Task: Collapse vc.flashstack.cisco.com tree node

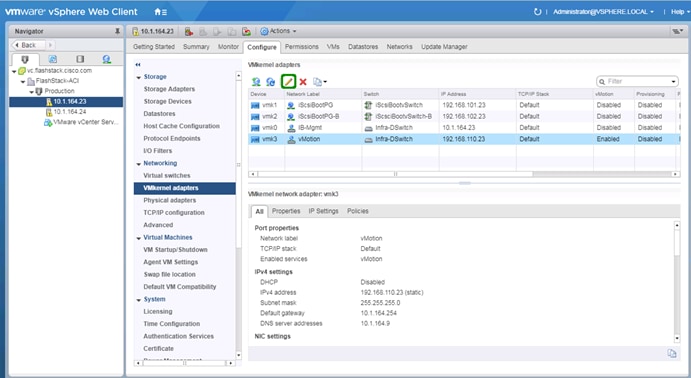Action: pos(14,71)
